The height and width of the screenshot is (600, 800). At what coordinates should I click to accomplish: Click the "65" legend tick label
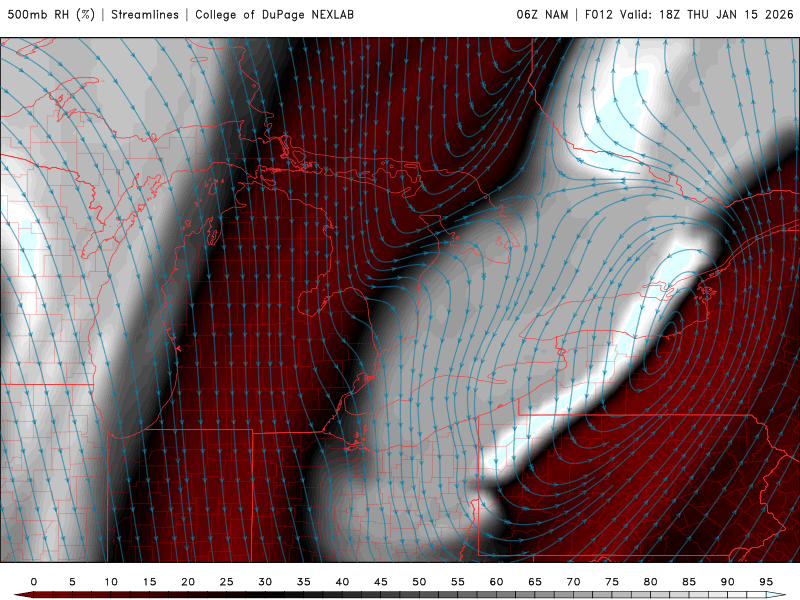click(x=535, y=582)
